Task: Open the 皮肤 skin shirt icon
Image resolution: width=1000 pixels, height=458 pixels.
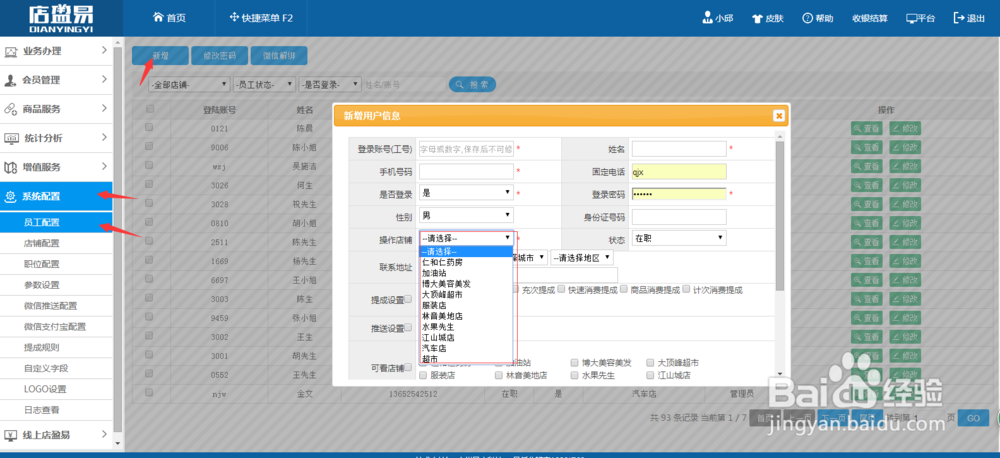Action: [x=758, y=18]
